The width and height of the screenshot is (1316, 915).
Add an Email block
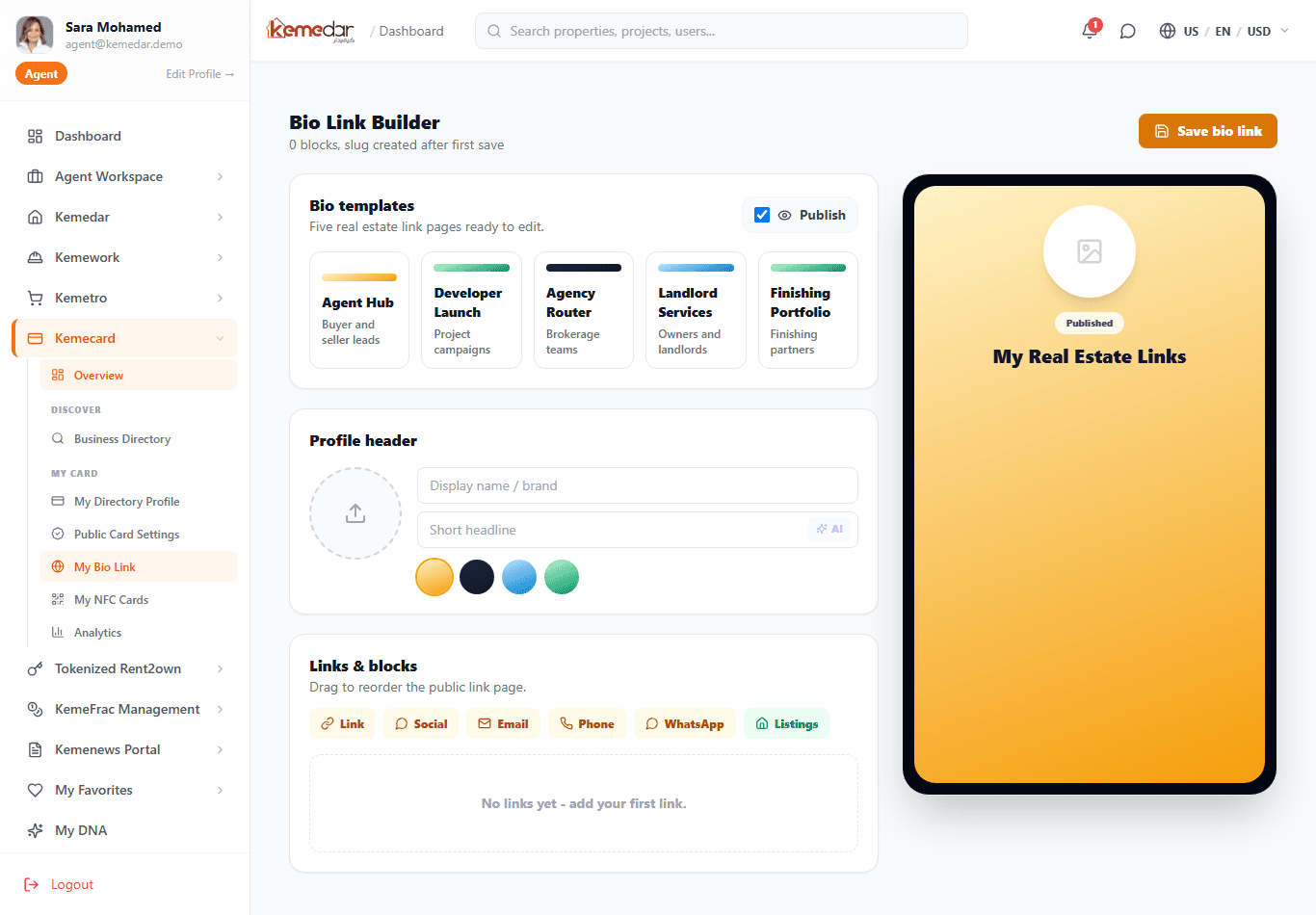(504, 723)
